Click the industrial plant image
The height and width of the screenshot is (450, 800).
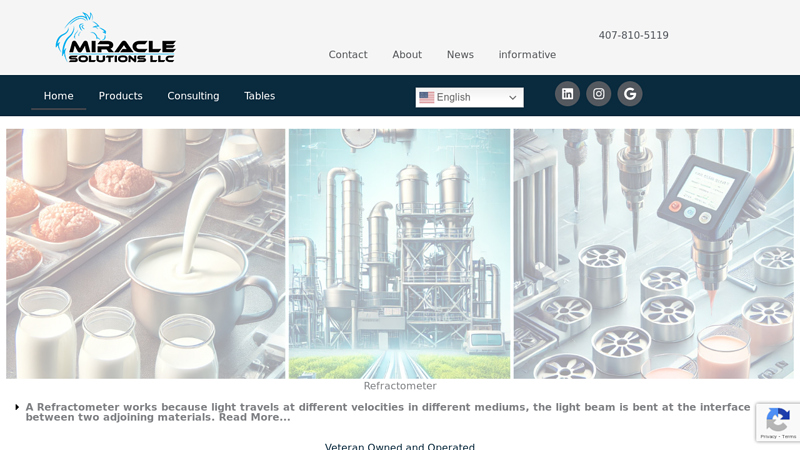click(x=399, y=253)
